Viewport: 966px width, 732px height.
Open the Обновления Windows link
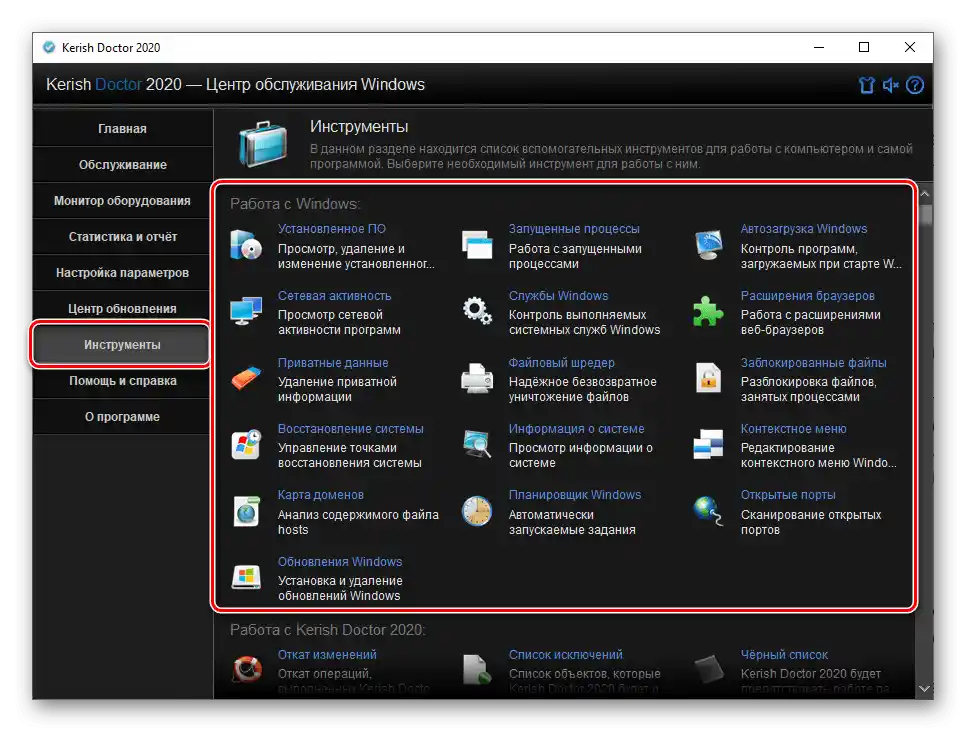(339, 562)
